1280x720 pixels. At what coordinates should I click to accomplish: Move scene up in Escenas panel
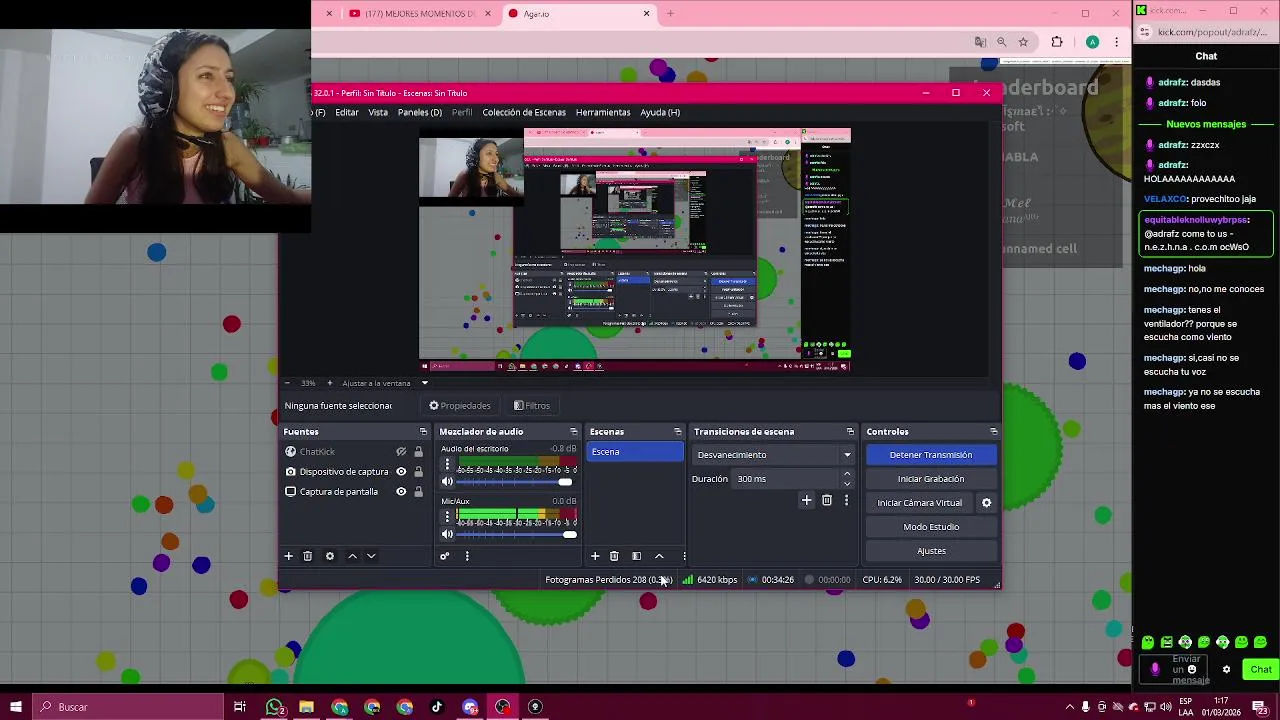(x=659, y=556)
